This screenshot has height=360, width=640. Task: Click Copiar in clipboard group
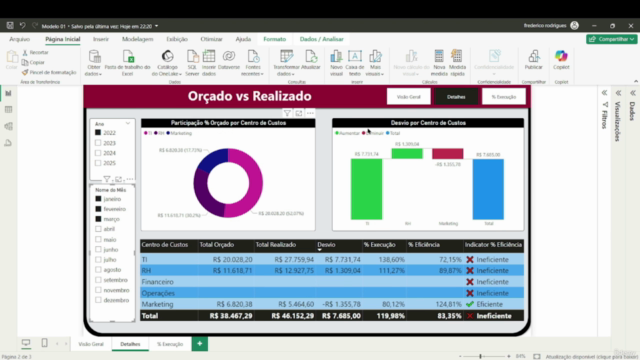pos(33,62)
